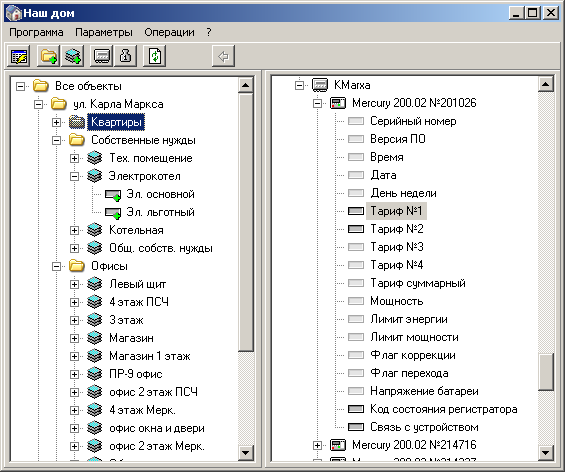The height and width of the screenshot is (472, 565).
Task: Collapse the Электрокотел tree node
Action: 74,176
